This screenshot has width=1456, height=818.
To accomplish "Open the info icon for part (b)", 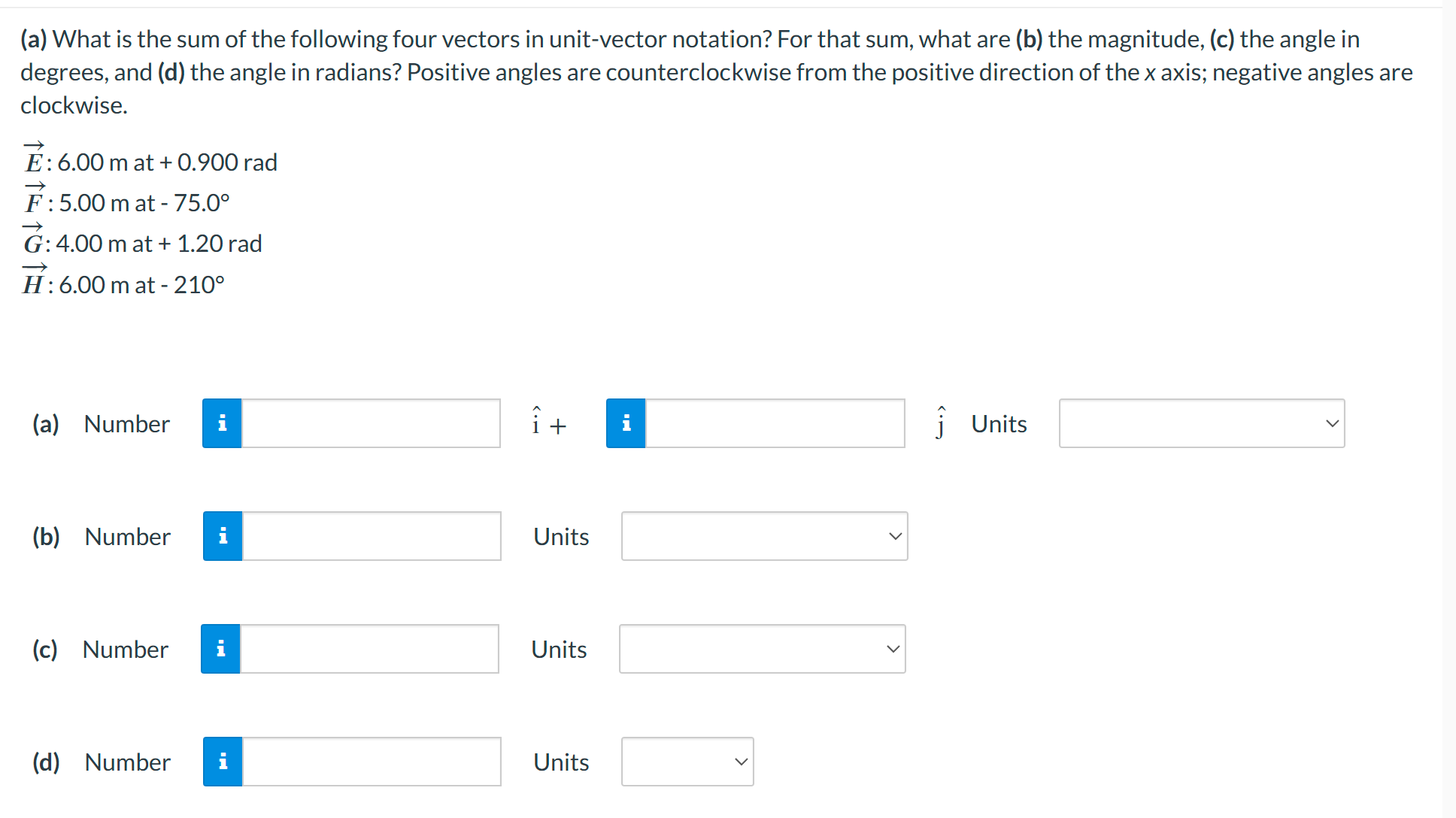I will click(x=223, y=536).
